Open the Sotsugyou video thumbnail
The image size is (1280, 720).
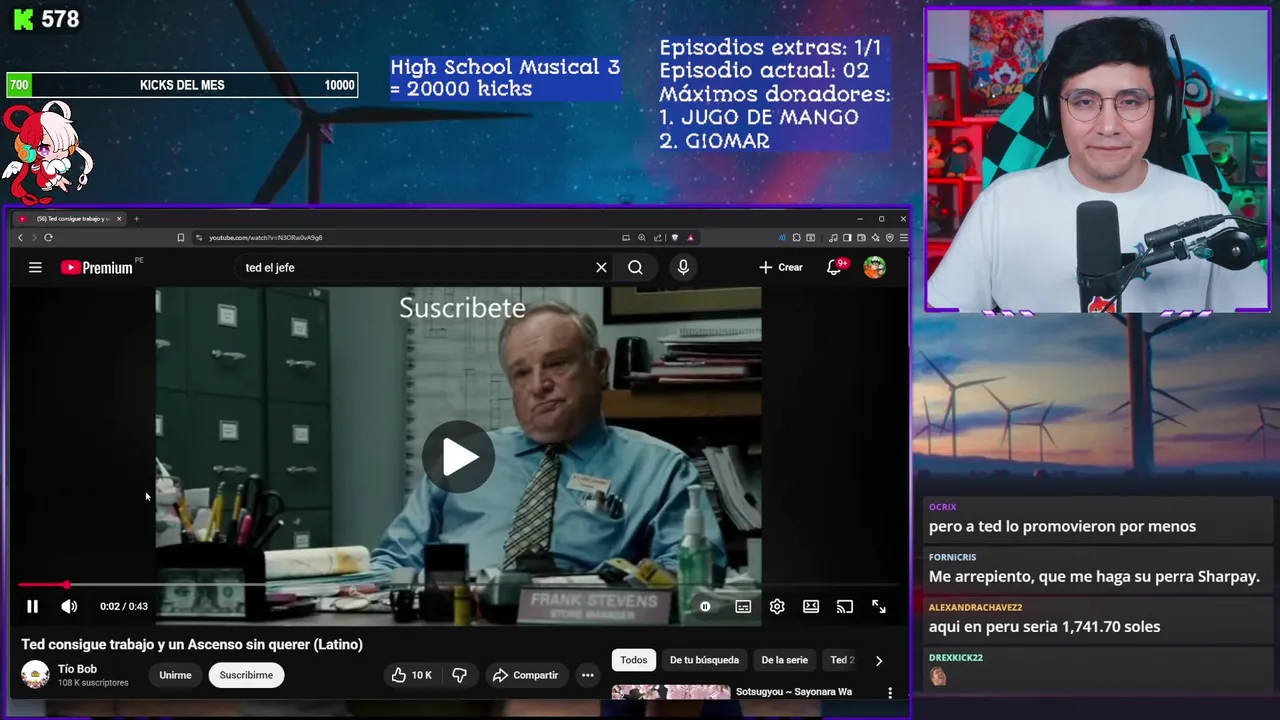[671, 692]
